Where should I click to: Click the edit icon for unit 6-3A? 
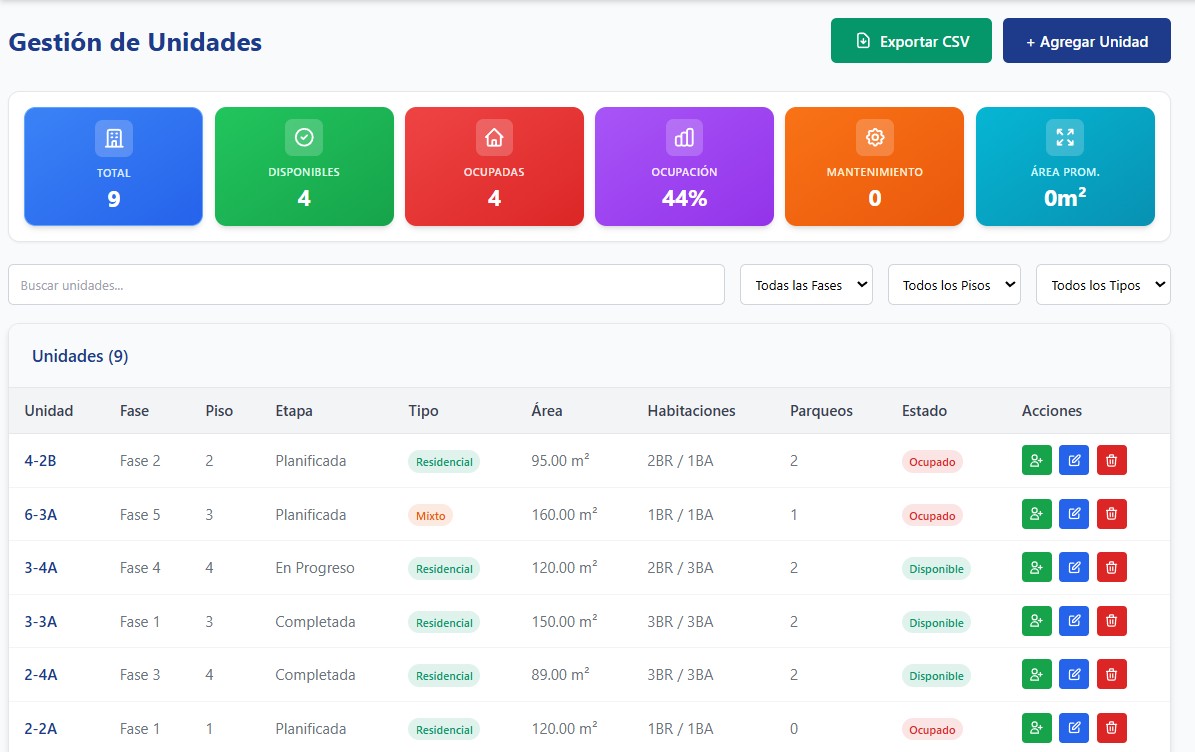point(1074,515)
